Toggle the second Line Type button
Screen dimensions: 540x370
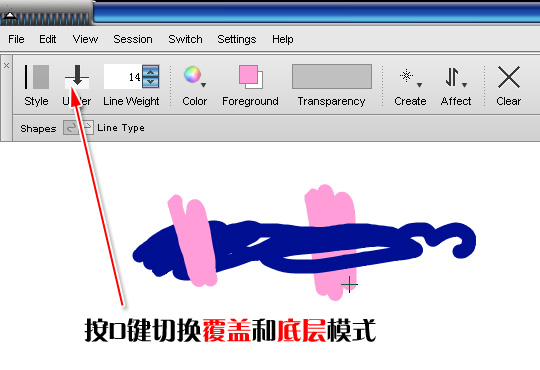tap(86, 128)
